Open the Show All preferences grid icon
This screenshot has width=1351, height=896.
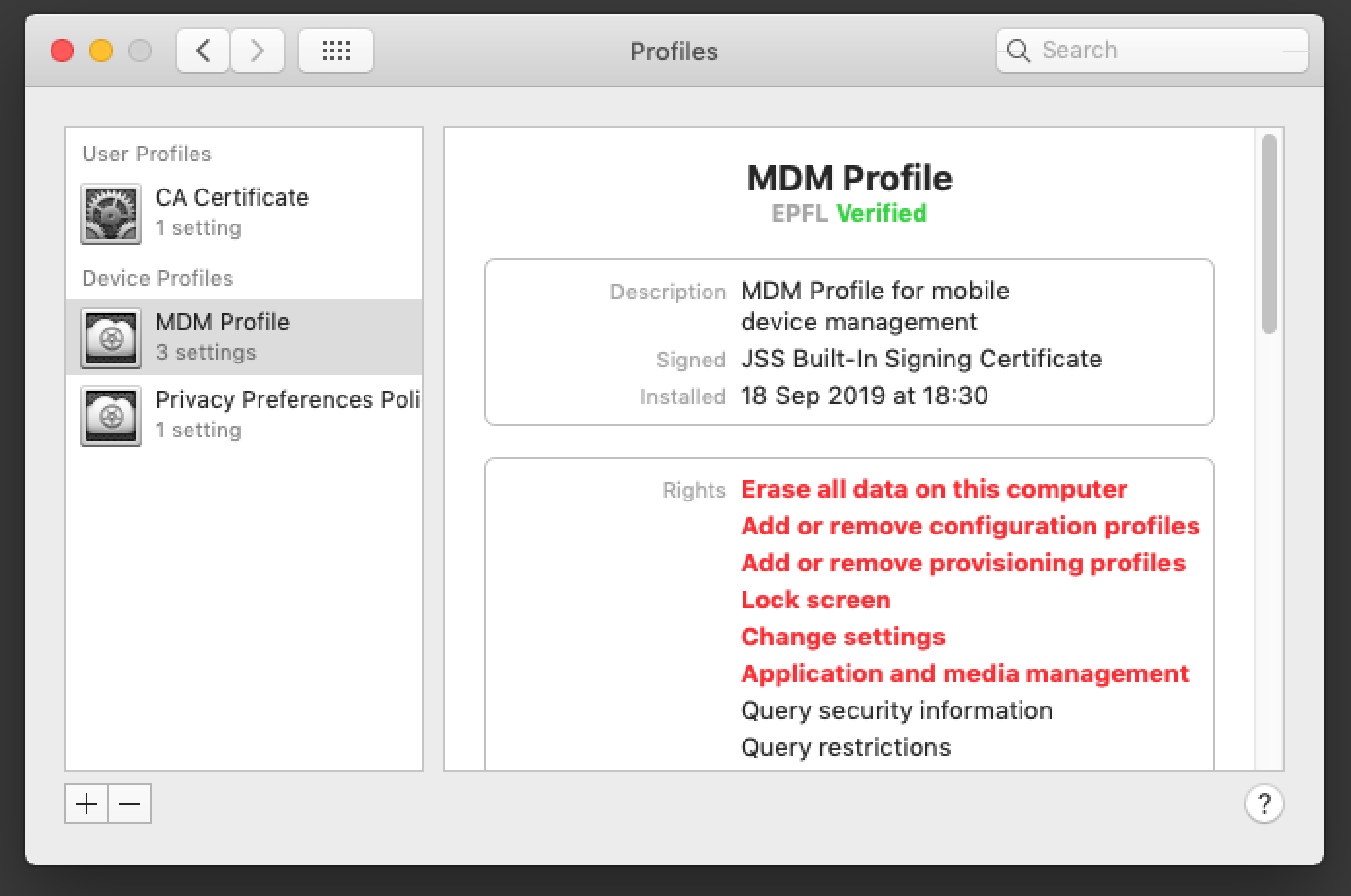tap(335, 50)
